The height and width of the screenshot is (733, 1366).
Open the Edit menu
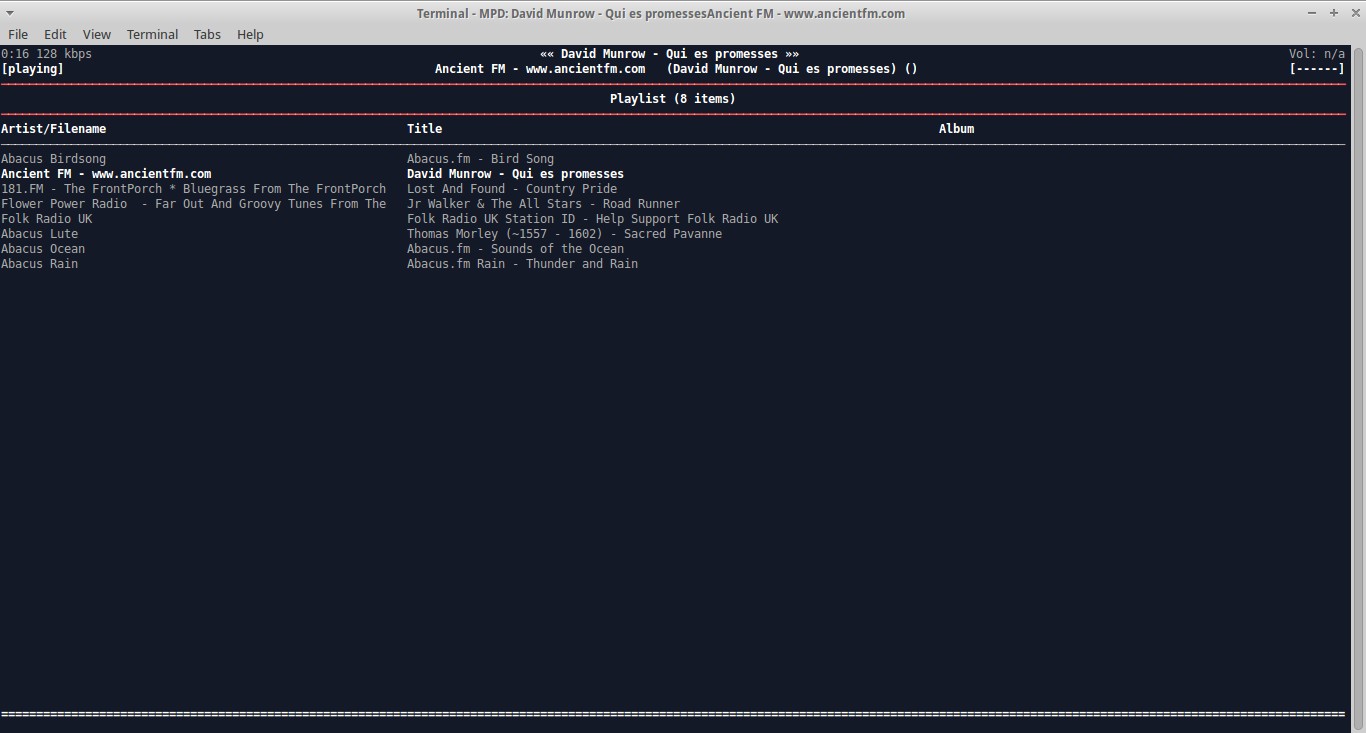pyautogui.click(x=55, y=34)
